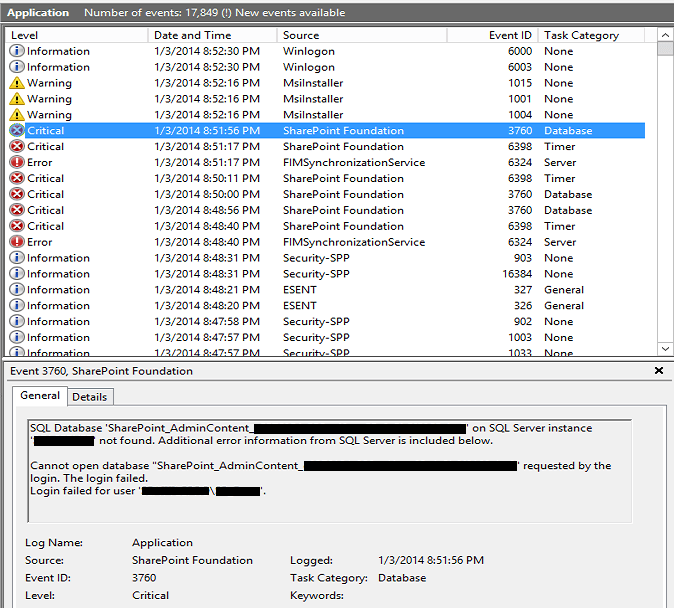Select Event ID 1004 cell
Screen dimensions: 674x608
pos(520,115)
